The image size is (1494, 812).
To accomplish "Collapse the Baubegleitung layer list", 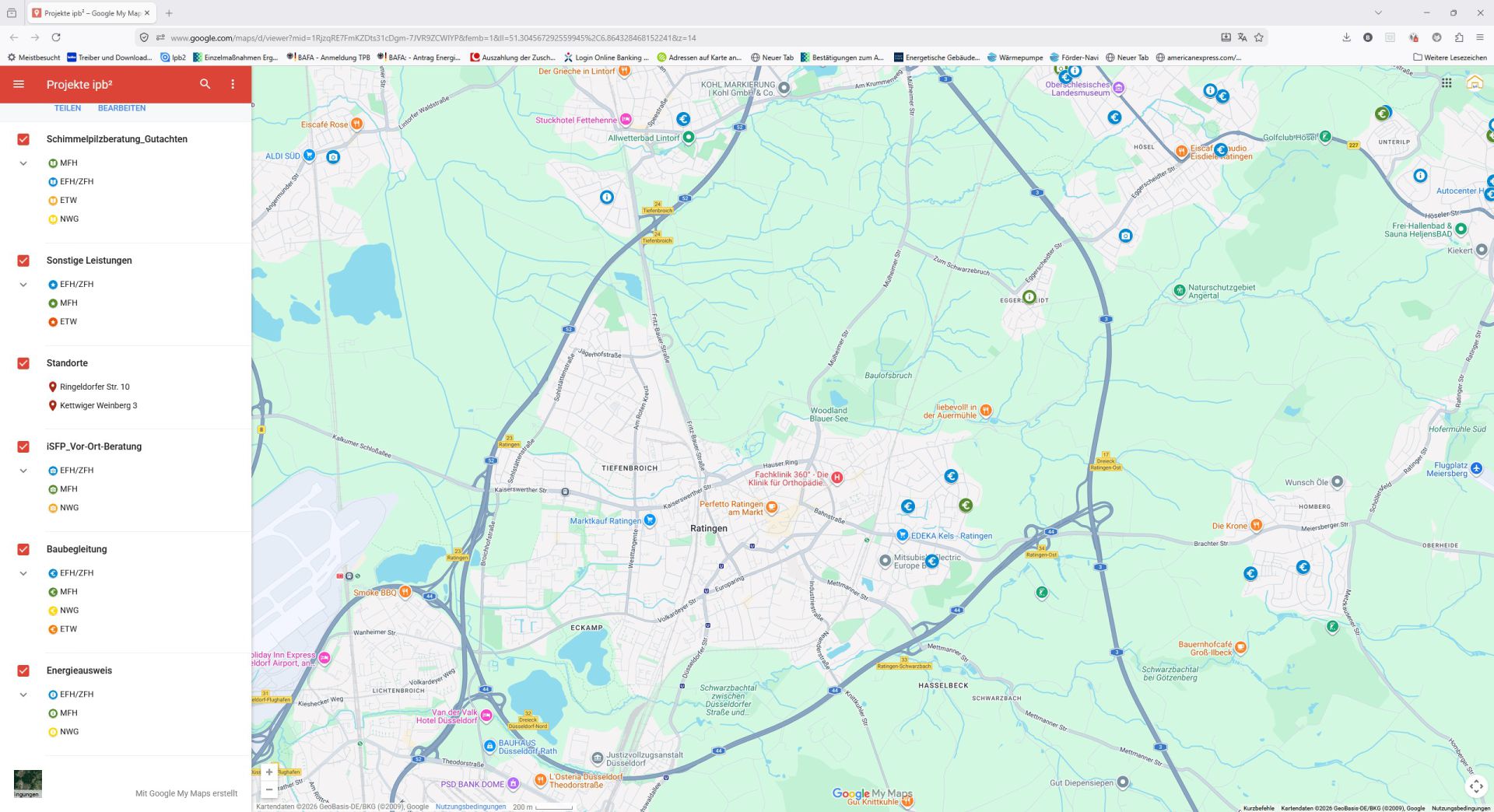I will (x=23, y=573).
